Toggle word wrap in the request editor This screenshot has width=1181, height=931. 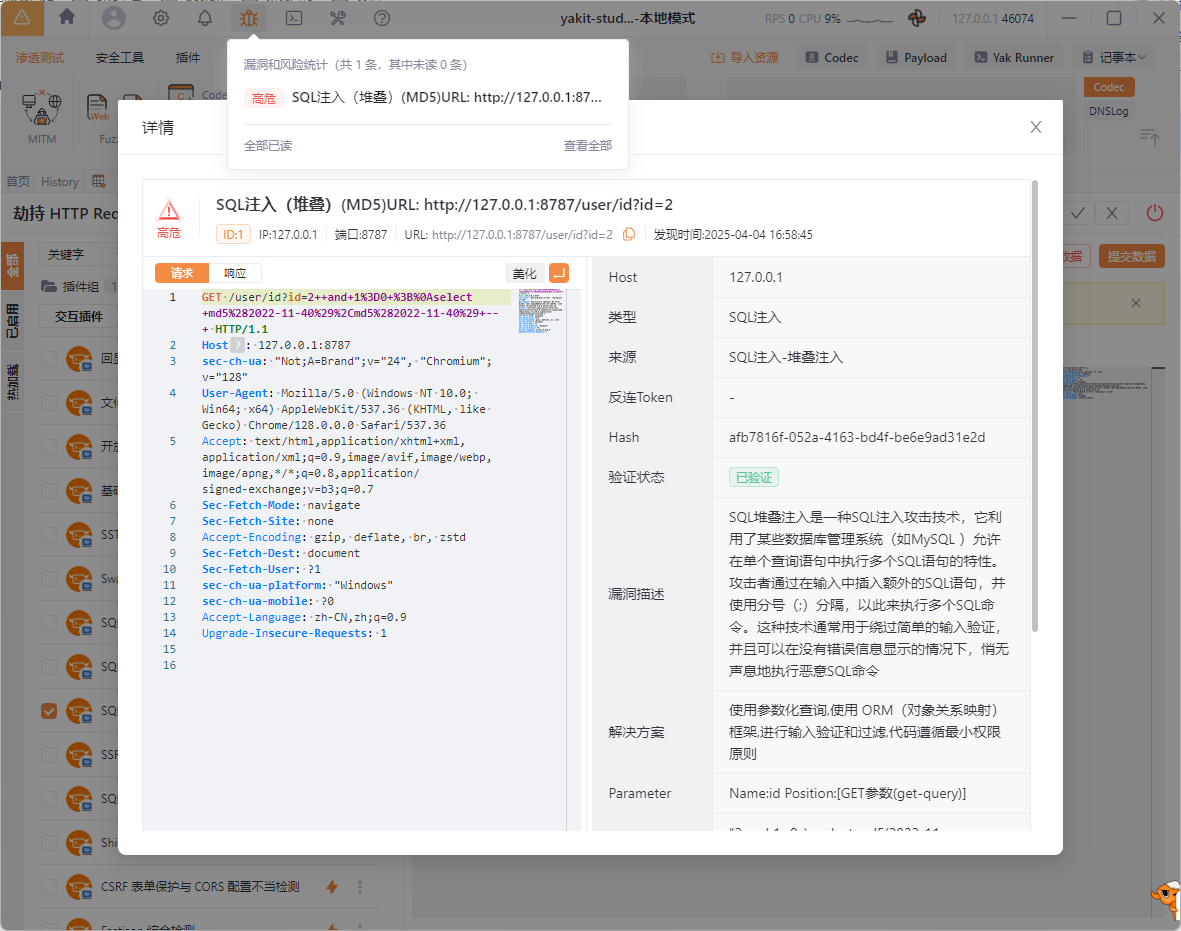[x=559, y=273]
